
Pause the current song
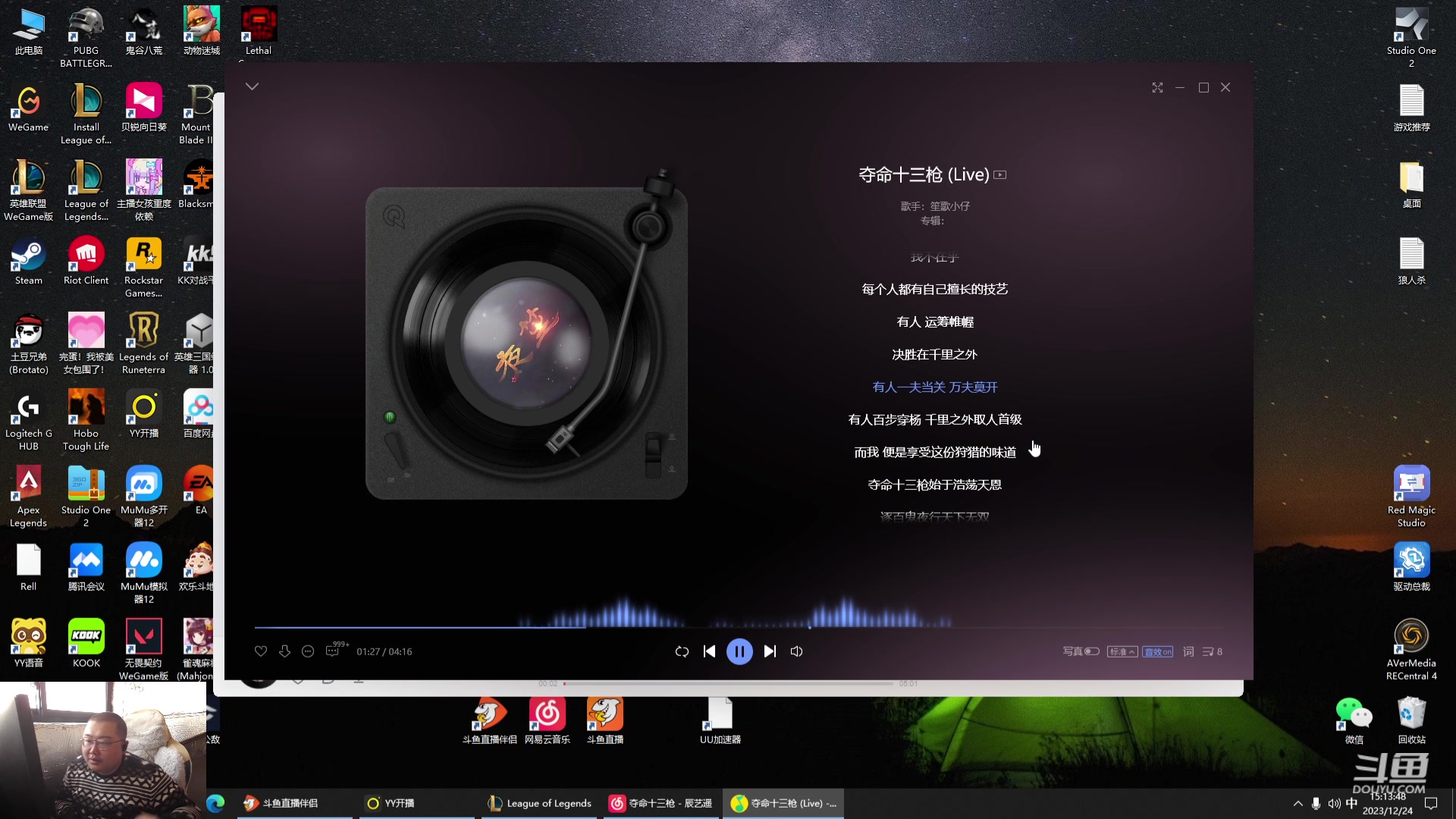pyautogui.click(x=739, y=651)
